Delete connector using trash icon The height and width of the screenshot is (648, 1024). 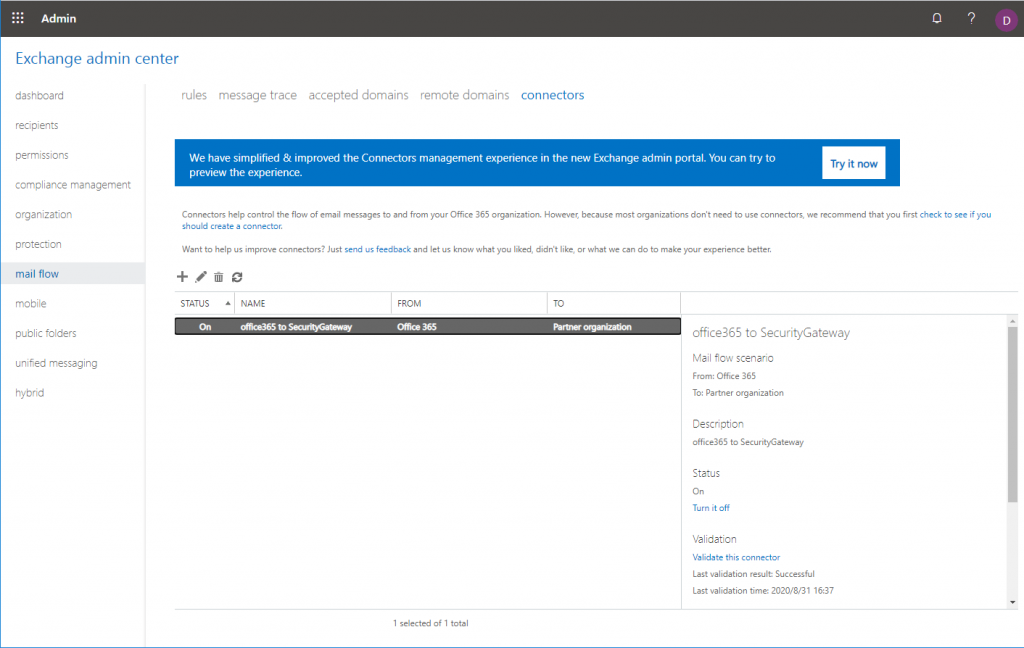pyautogui.click(x=219, y=277)
